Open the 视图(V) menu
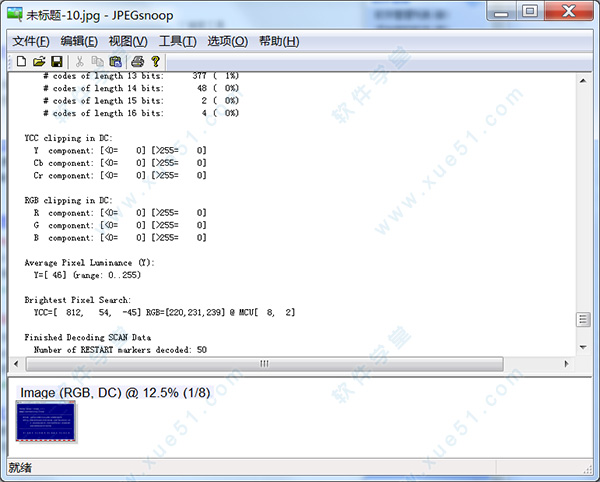This screenshot has height=482, width=600. [128, 41]
